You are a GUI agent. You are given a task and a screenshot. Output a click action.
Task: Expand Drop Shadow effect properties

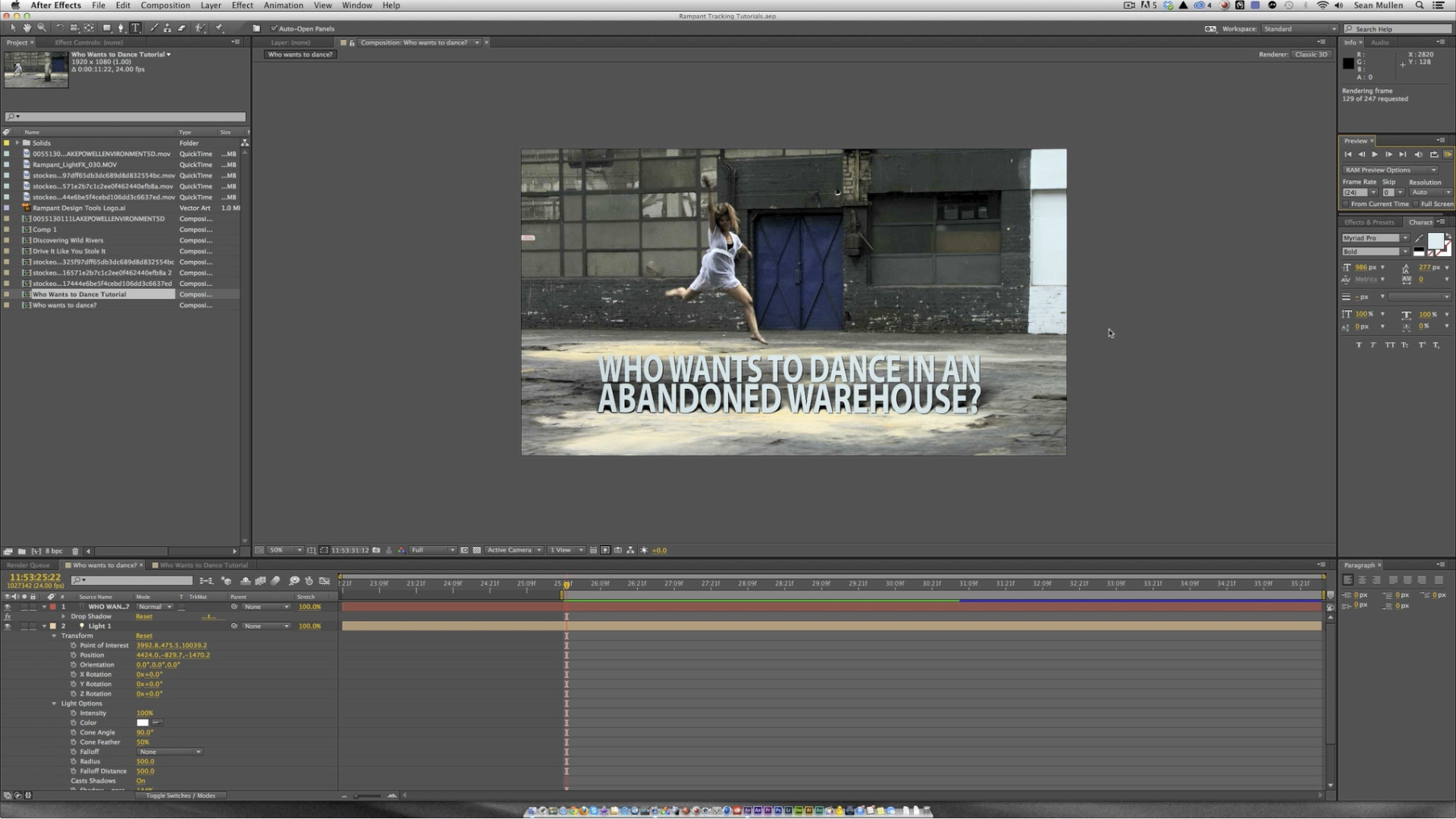pyautogui.click(x=64, y=616)
